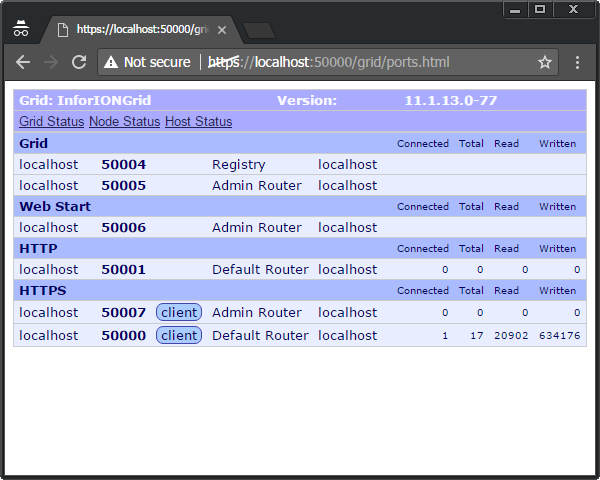Viewport: 600px width, 480px height.
Task: Open the Grid Status link
Action: (x=51, y=122)
